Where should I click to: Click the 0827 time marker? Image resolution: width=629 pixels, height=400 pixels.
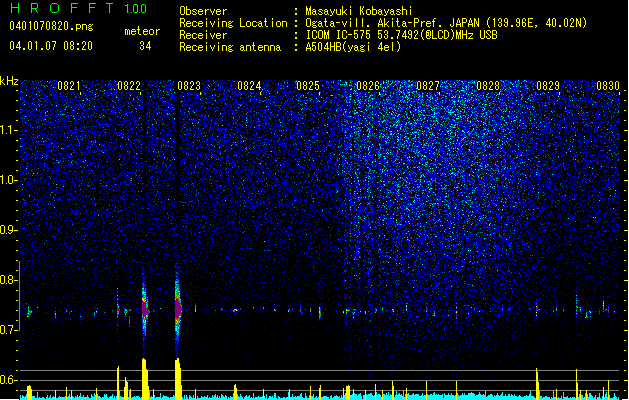(428, 85)
